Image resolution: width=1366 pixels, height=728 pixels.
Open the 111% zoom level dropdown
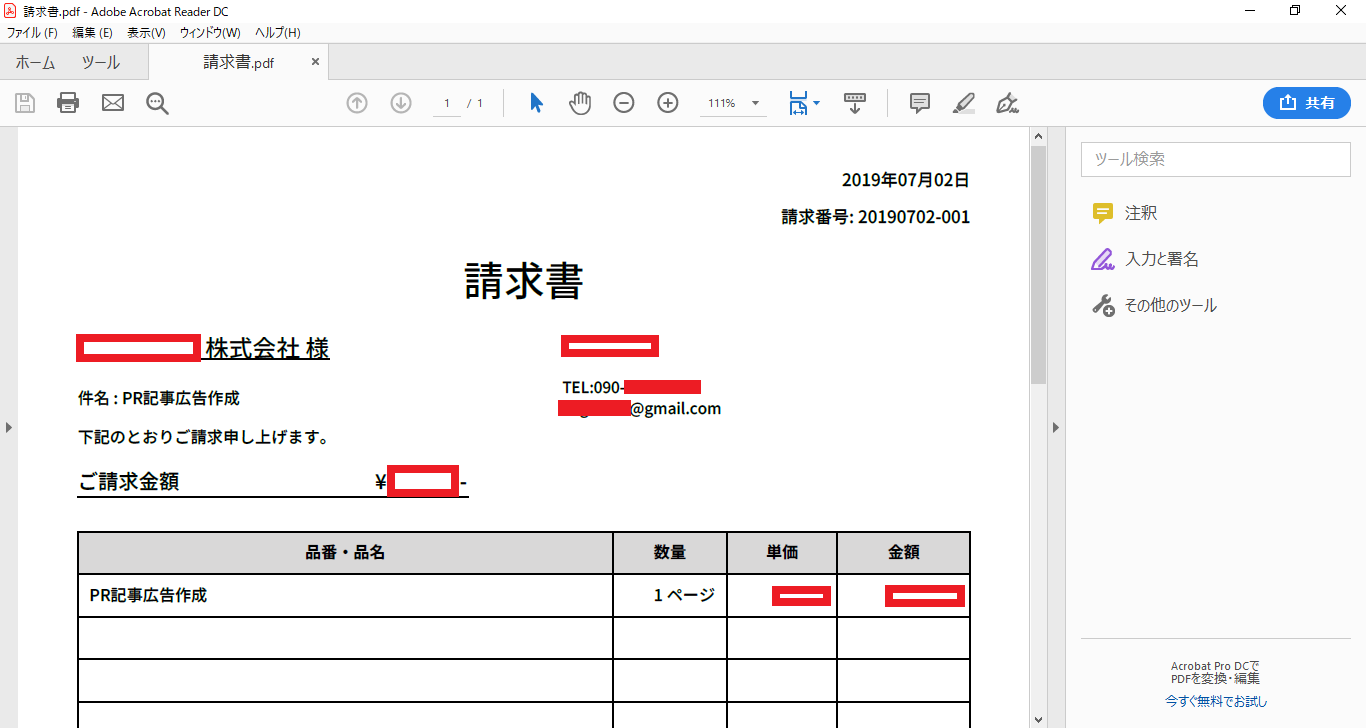755,103
